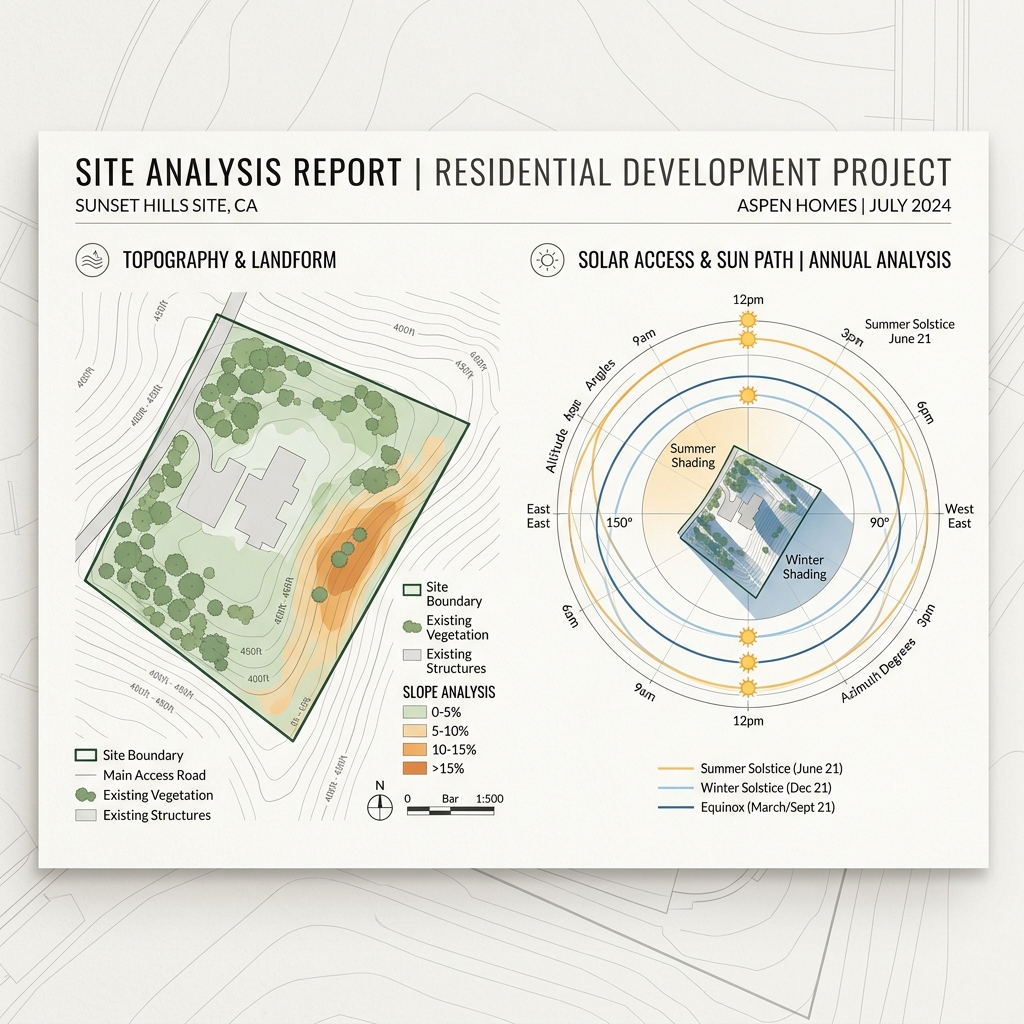The width and height of the screenshot is (1024, 1024).
Task: Click the Summer Shading label
Action: (693, 456)
